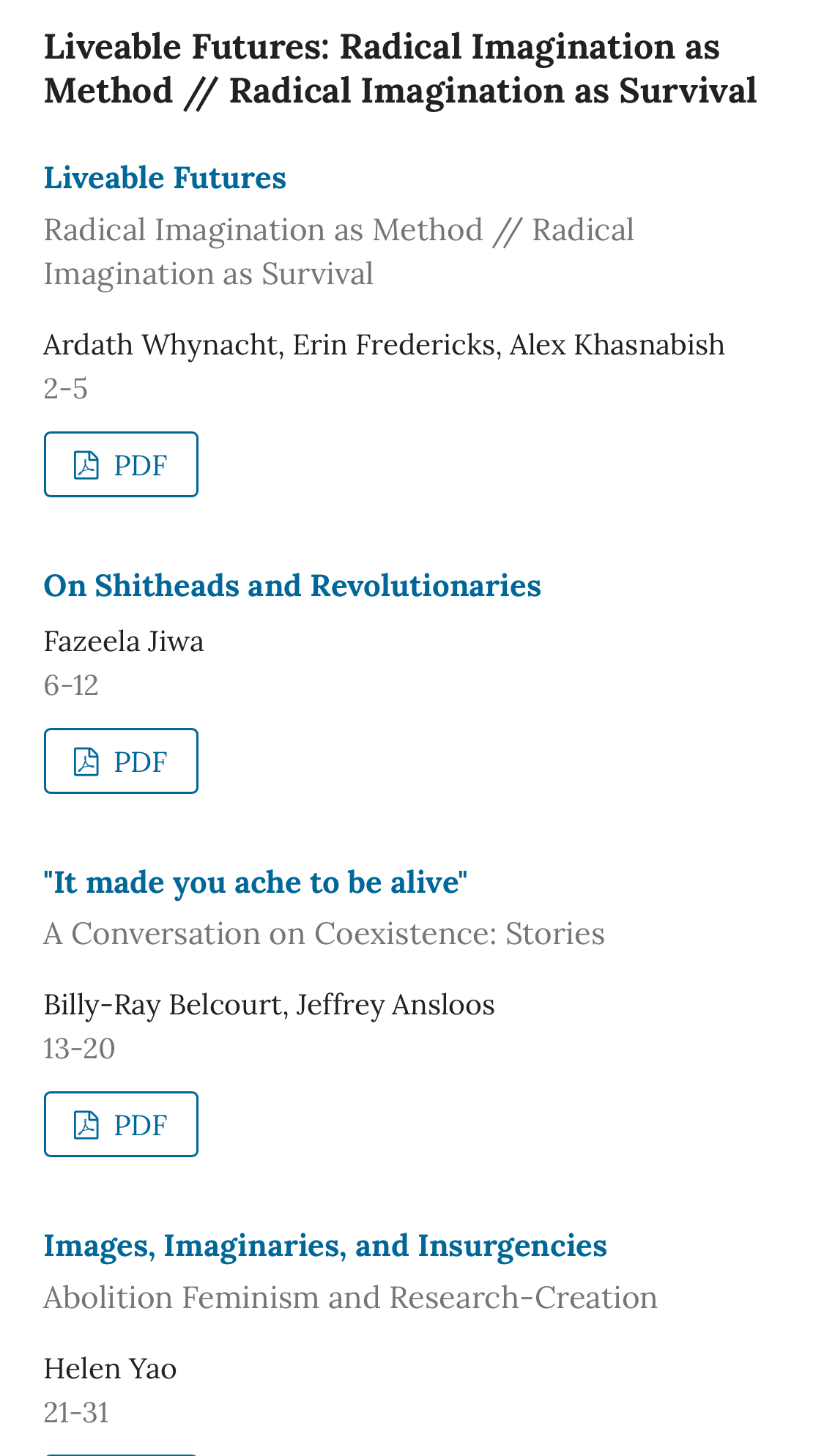The height and width of the screenshot is (1456, 824).
Task: Click author name Alex Khasnabish
Action: coord(617,345)
